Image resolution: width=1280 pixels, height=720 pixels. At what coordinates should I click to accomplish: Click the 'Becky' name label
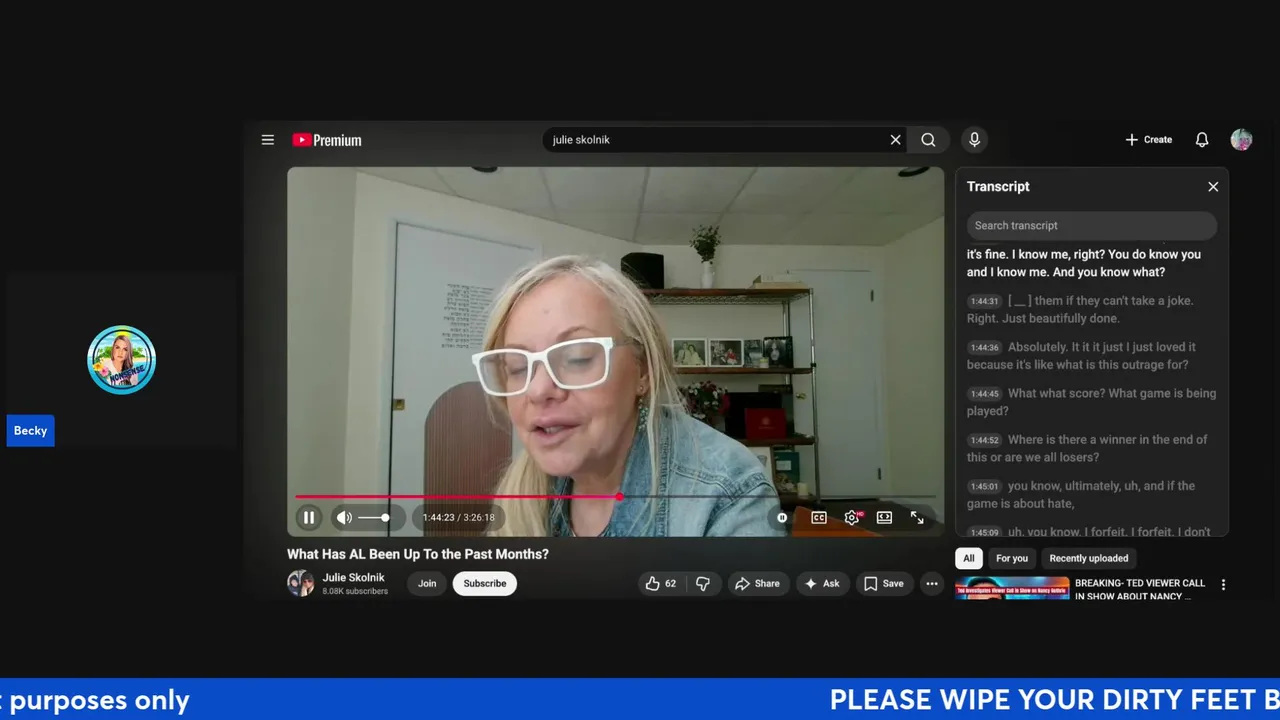point(30,431)
